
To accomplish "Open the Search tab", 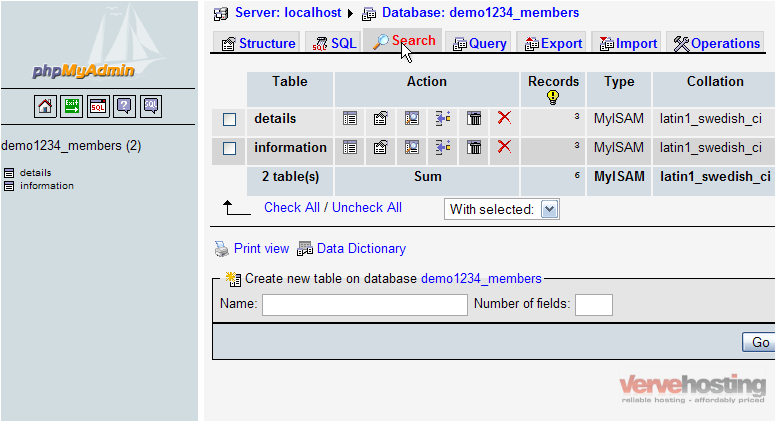I will click(x=402, y=41).
